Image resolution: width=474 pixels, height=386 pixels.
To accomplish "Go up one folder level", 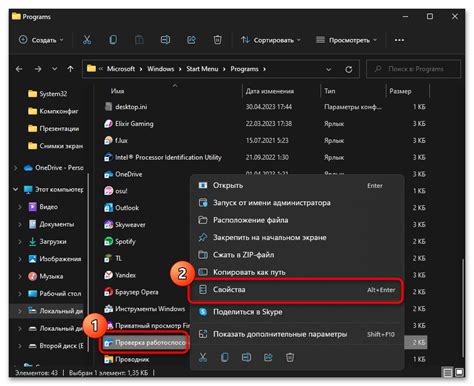I will pyautogui.click(x=70, y=69).
